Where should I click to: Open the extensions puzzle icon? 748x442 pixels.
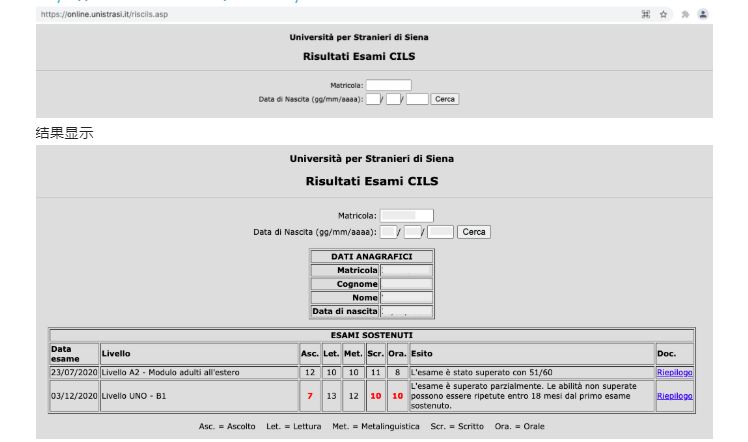(x=685, y=14)
